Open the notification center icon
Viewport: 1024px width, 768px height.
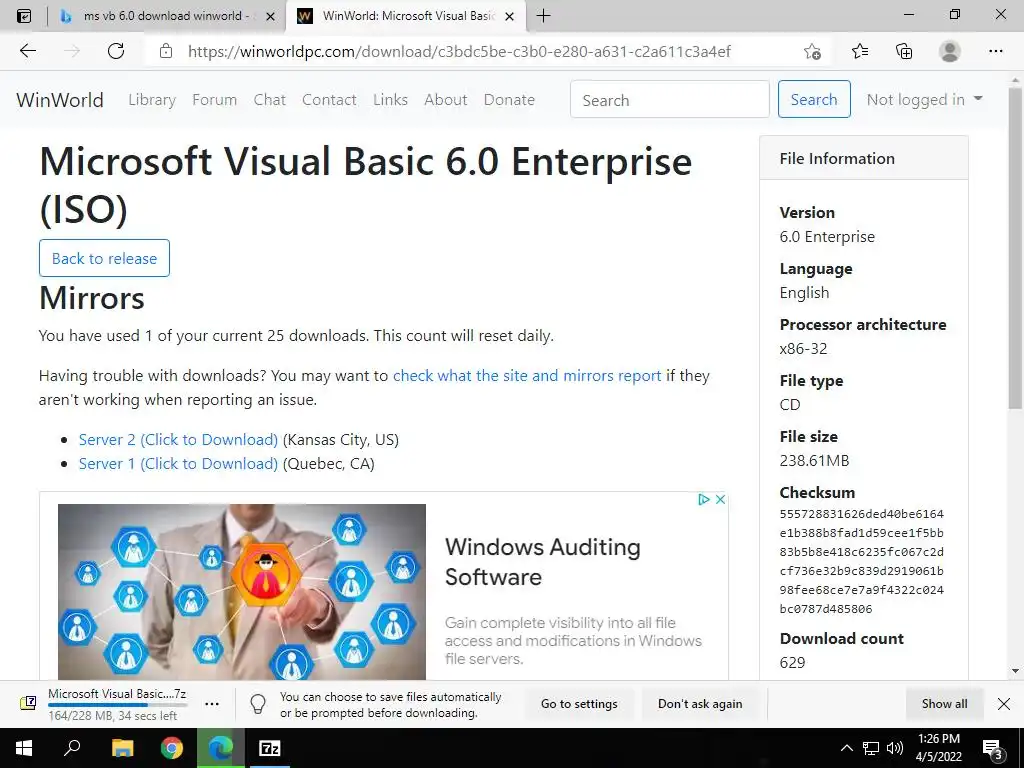993,749
